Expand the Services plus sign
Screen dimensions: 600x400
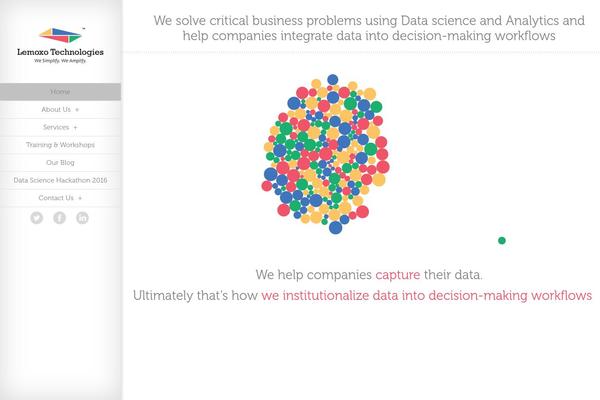point(75,128)
